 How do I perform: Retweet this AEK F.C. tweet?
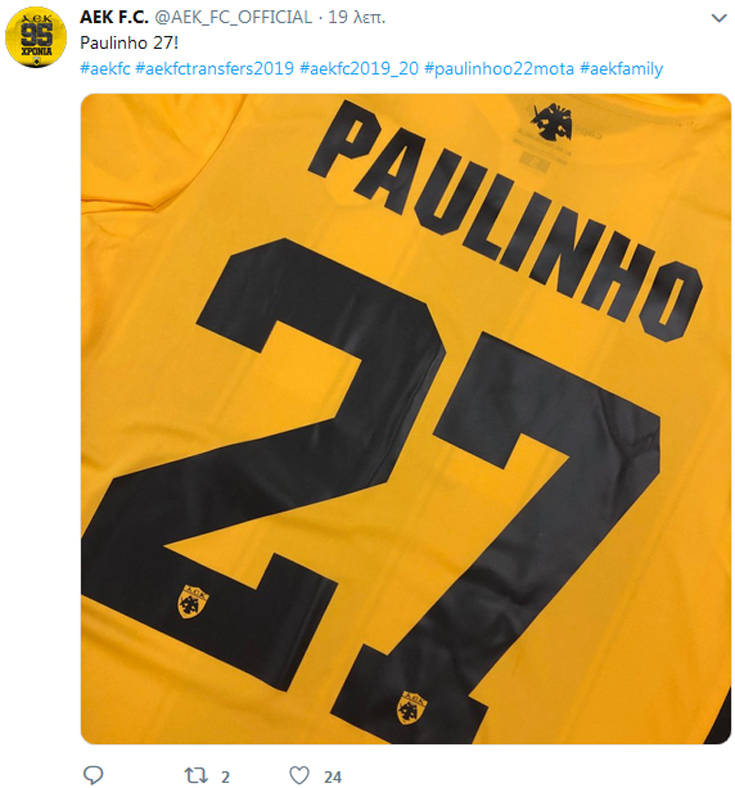pos(196,775)
